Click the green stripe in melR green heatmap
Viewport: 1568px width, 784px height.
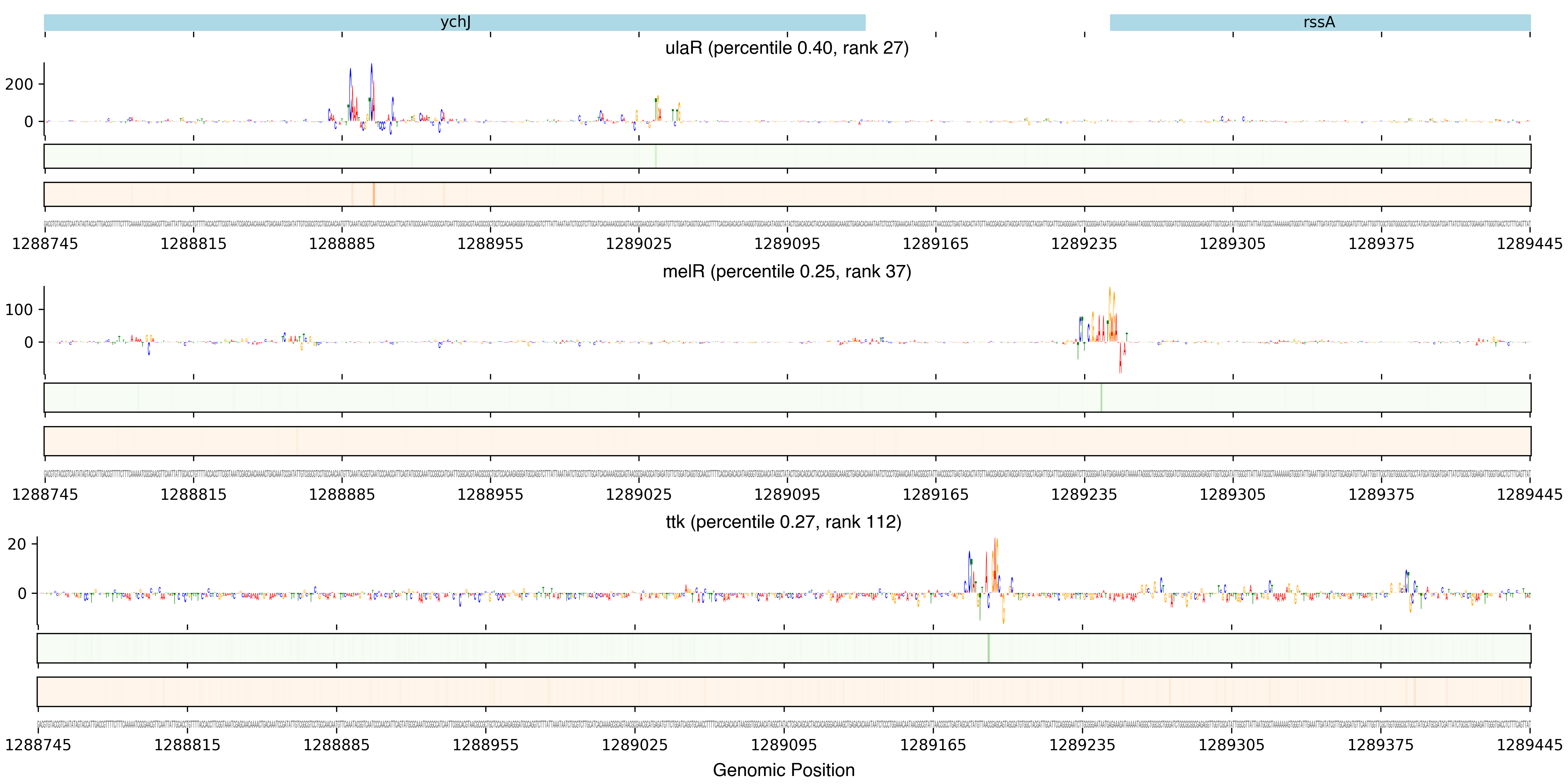click(x=1101, y=397)
